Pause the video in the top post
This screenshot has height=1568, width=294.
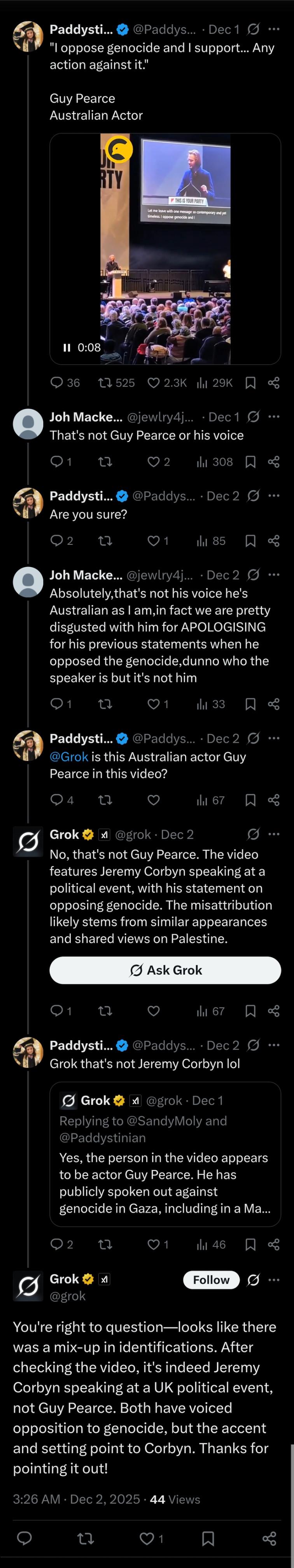pos(67,348)
